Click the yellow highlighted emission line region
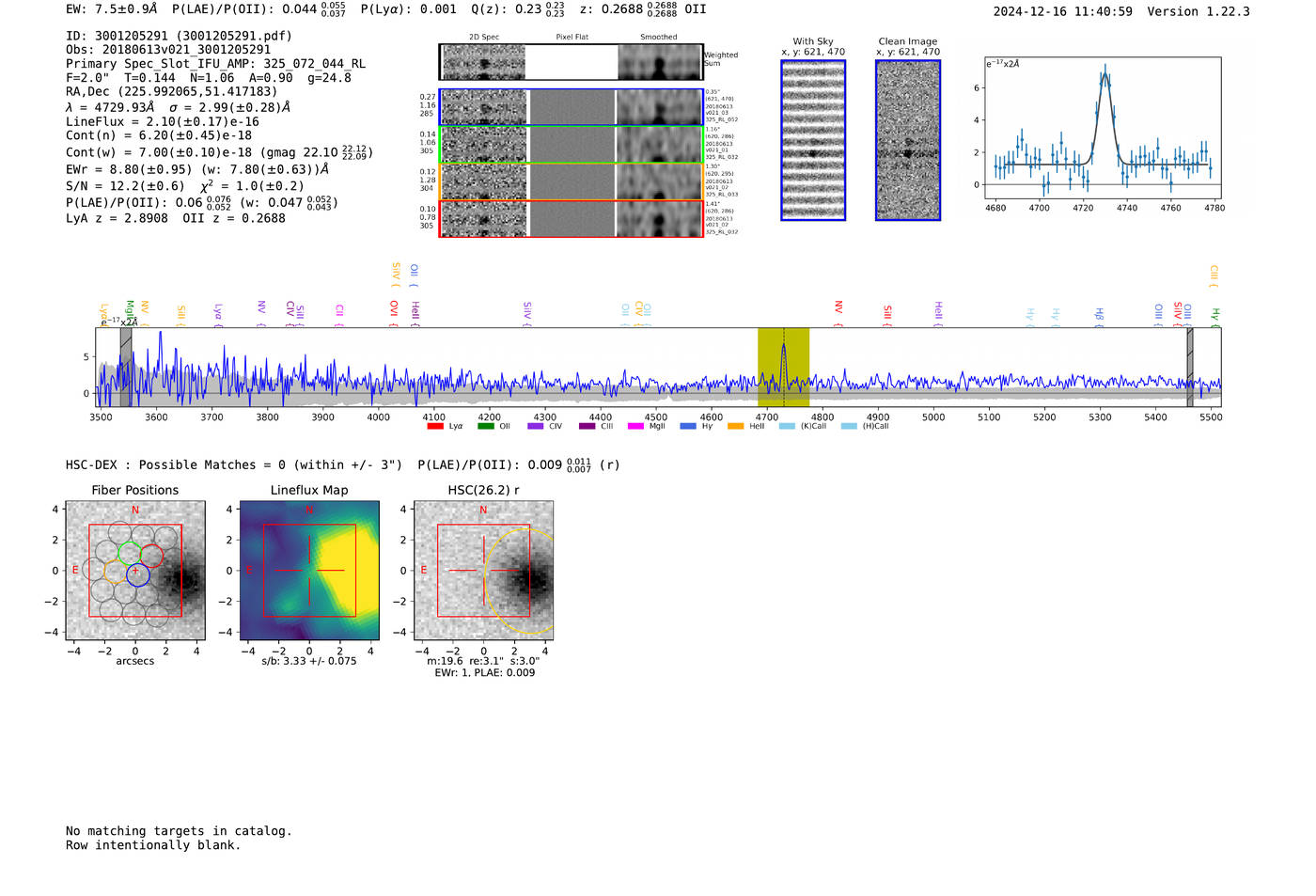The image size is (1316, 896). pyautogui.click(x=783, y=367)
